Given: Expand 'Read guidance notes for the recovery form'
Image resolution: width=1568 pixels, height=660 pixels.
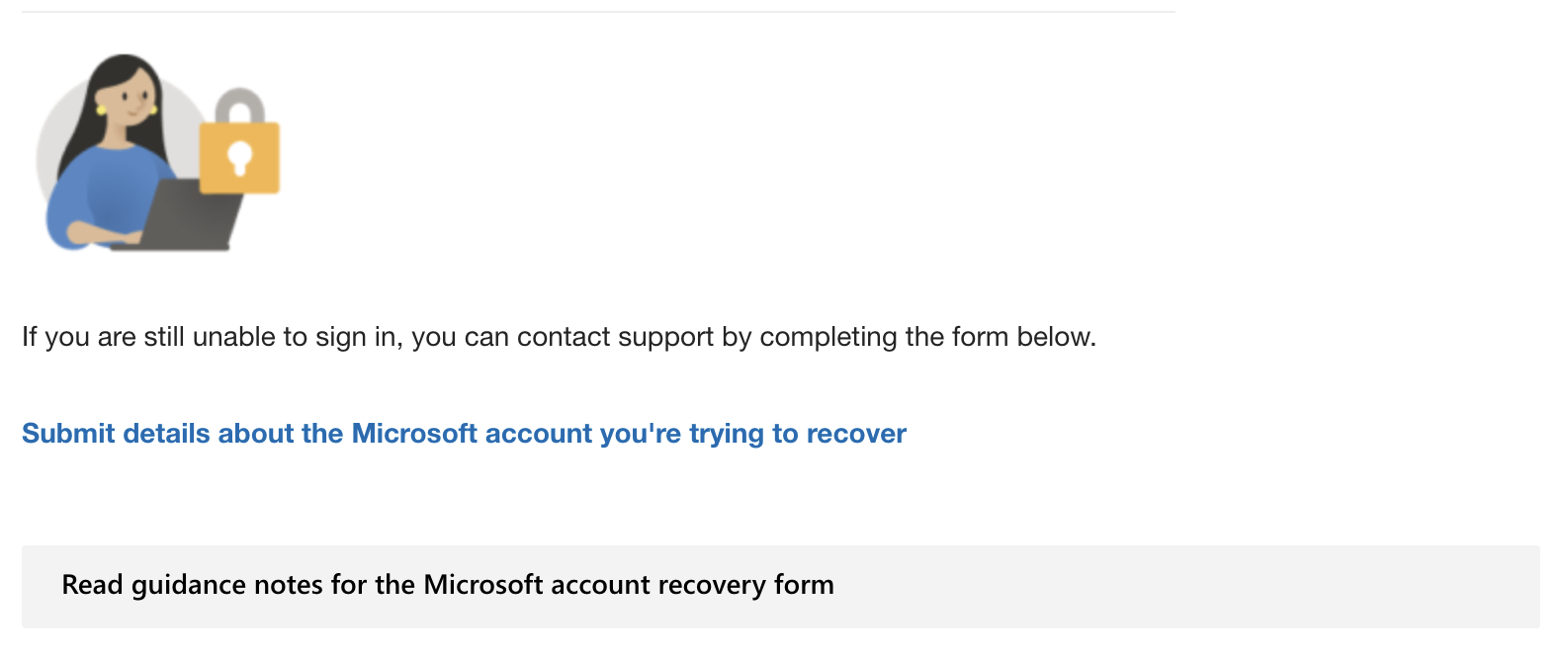Looking at the screenshot, I should 447,584.
